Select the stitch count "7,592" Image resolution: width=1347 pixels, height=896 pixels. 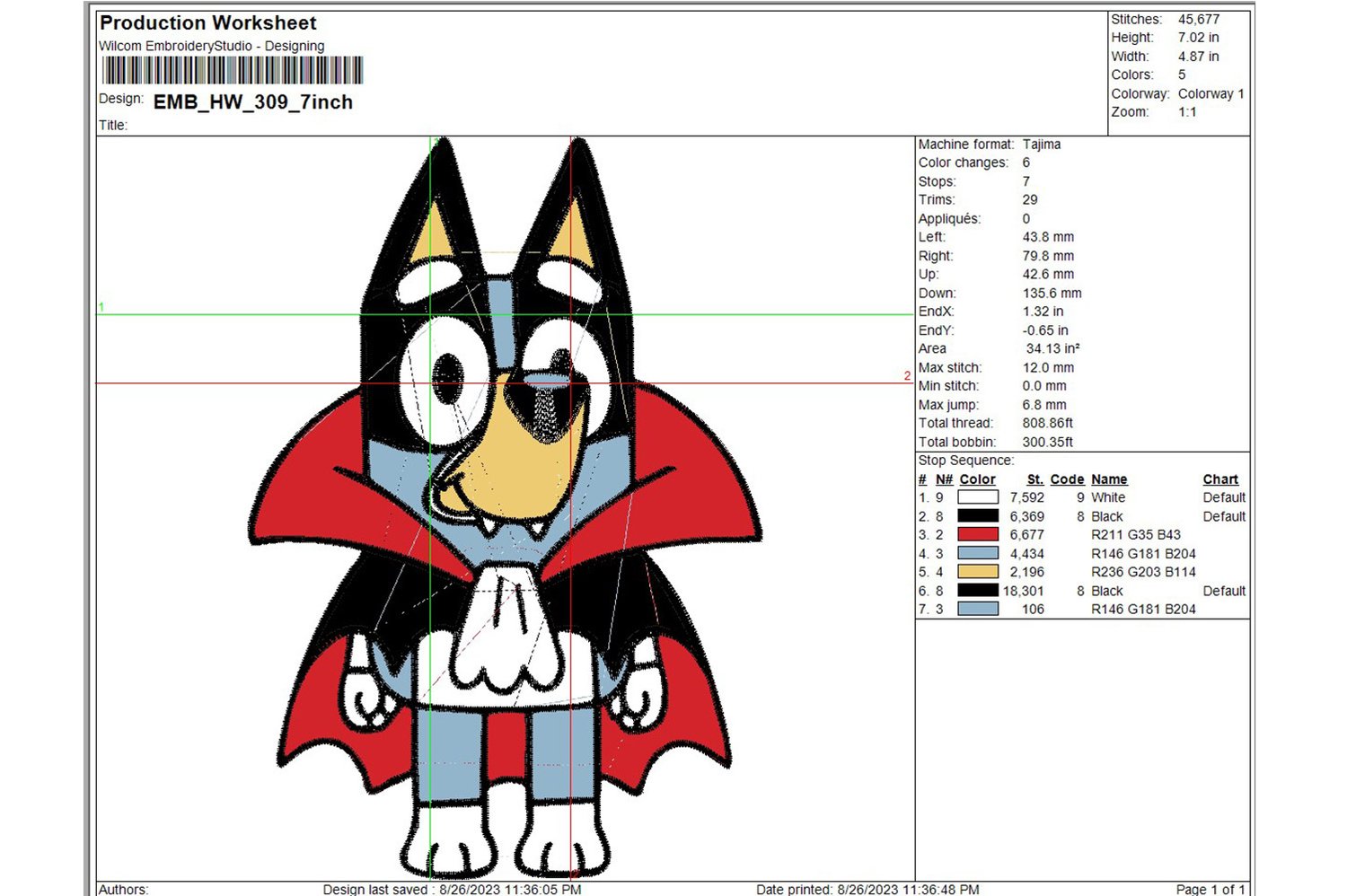[1027, 497]
